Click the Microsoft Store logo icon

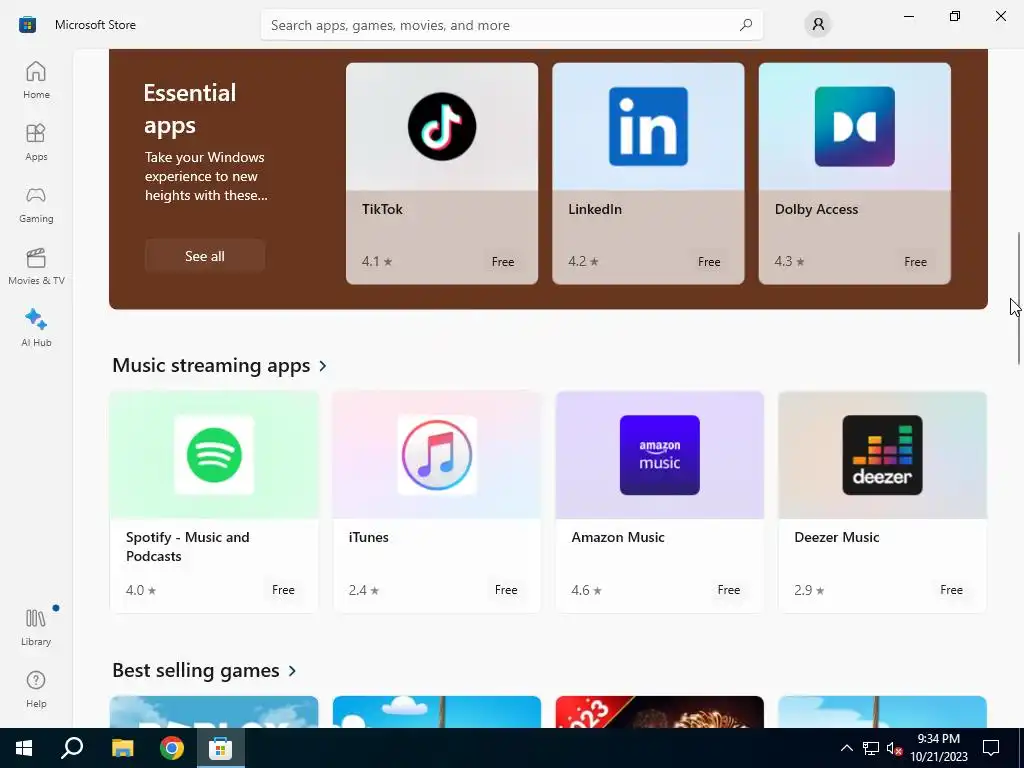[27, 25]
